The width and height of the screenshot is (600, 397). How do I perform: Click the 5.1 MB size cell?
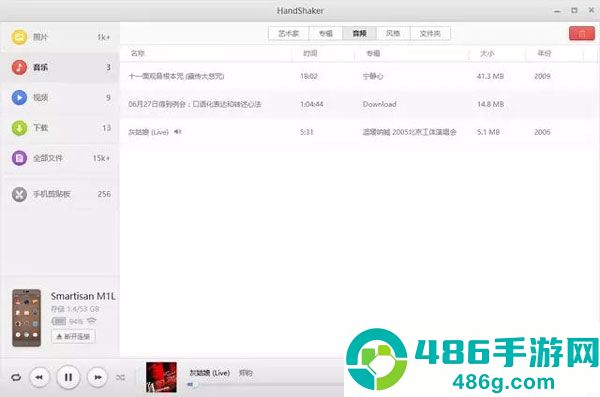click(x=488, y=132)
